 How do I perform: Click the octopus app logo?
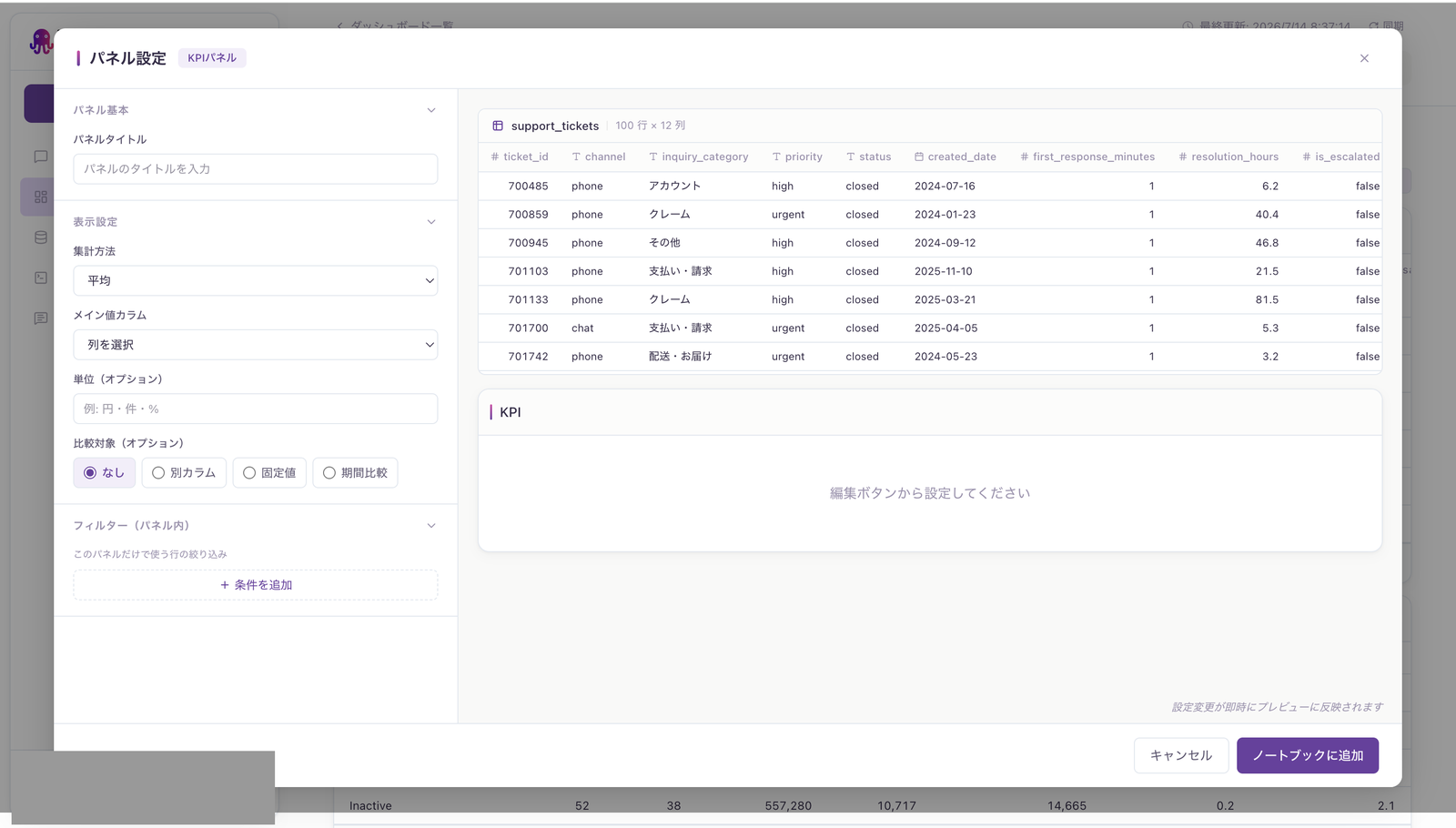(41, 41)
